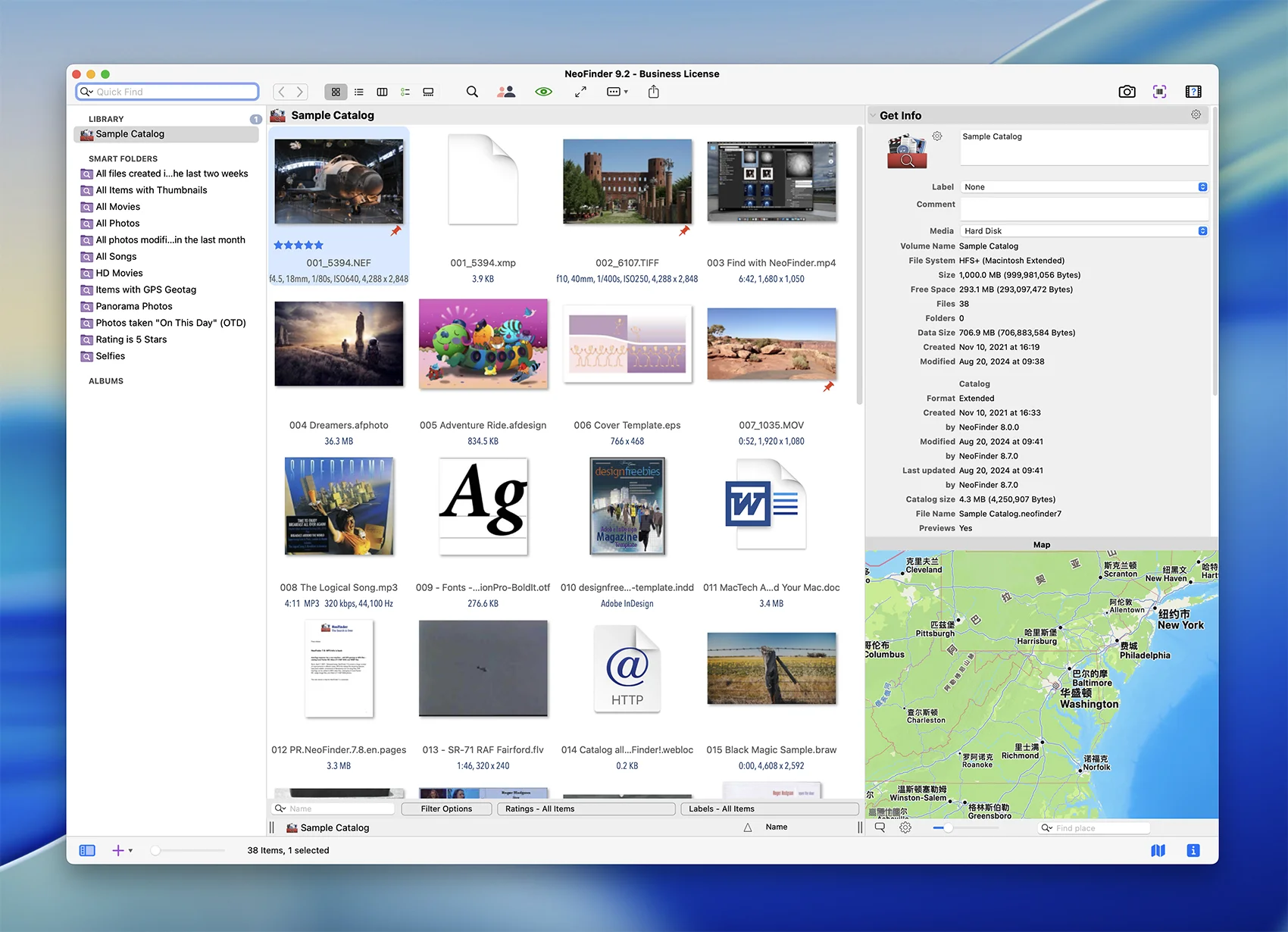Click the Filter Options button
This screenshot has width=1288, height=932.
tap(446, 808)
